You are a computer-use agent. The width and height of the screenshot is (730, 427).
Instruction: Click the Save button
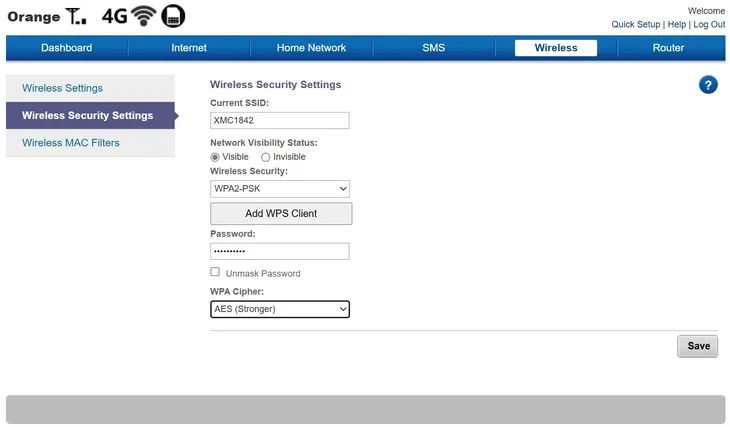tap(698, 346)
